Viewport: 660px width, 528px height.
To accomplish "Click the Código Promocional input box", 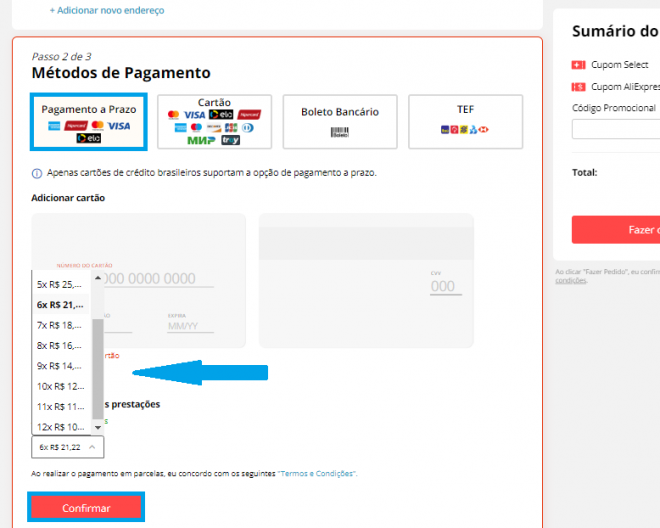I will pos(616,129).
